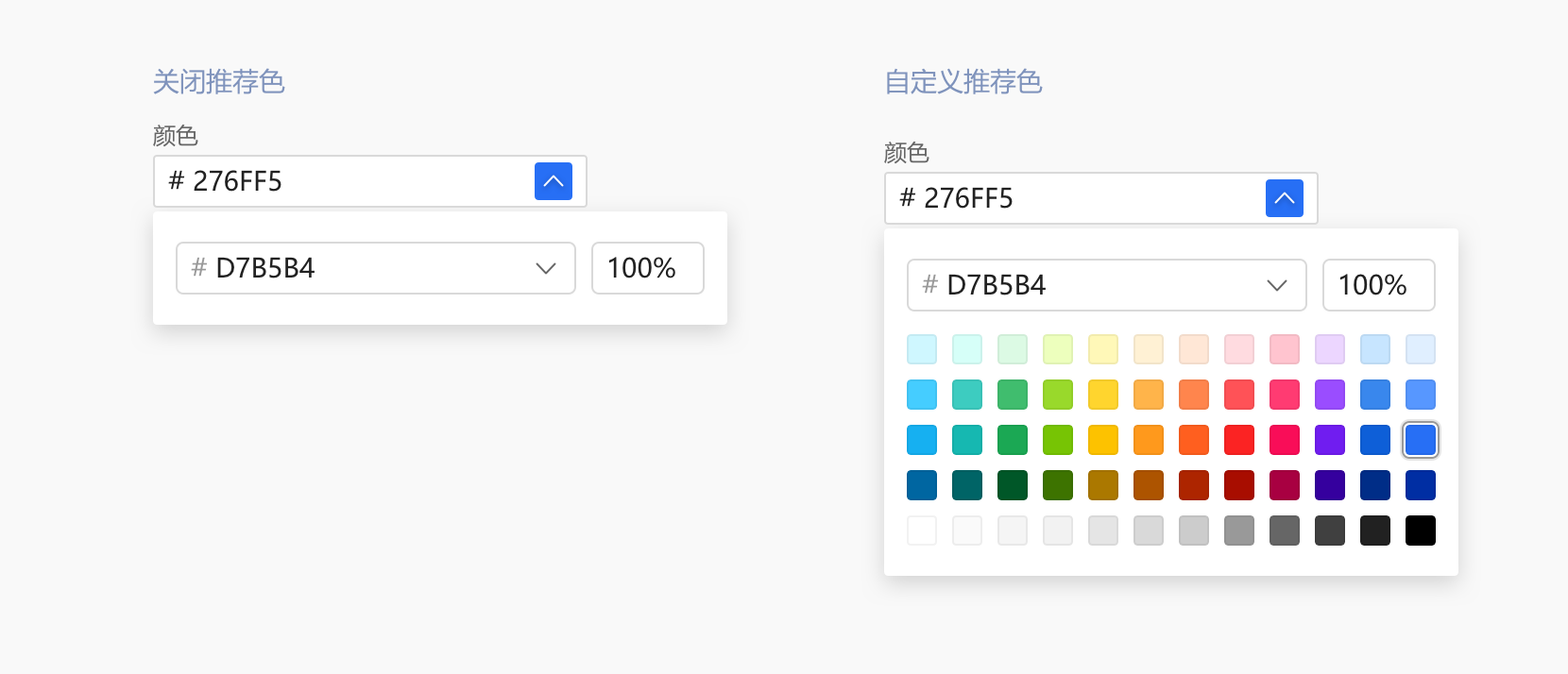1568x674 pixels.
Task: Click the right 100% opacity field
Action: pos(1379,285)
